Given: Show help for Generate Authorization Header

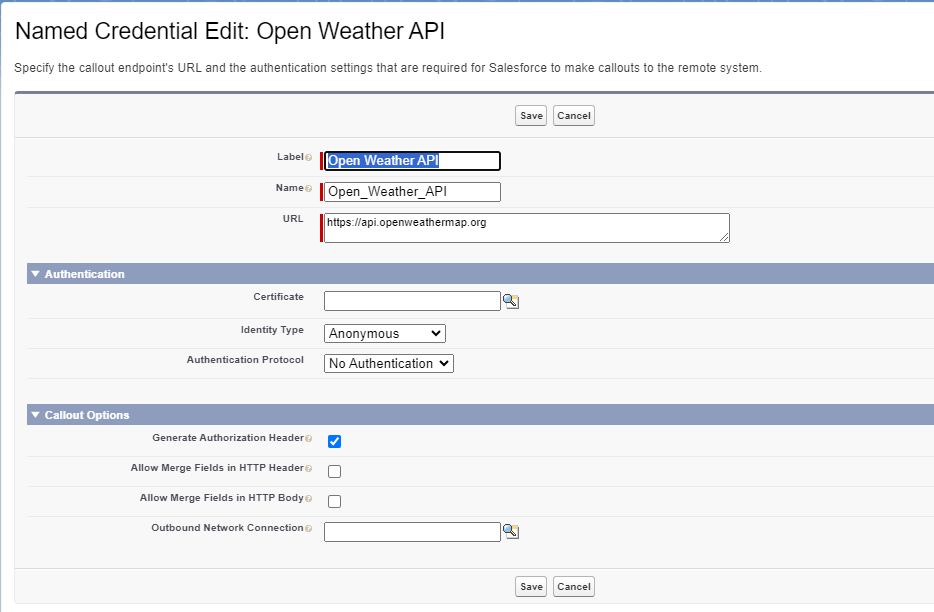Looking at the screenshot, I should (x=309, y=439).
